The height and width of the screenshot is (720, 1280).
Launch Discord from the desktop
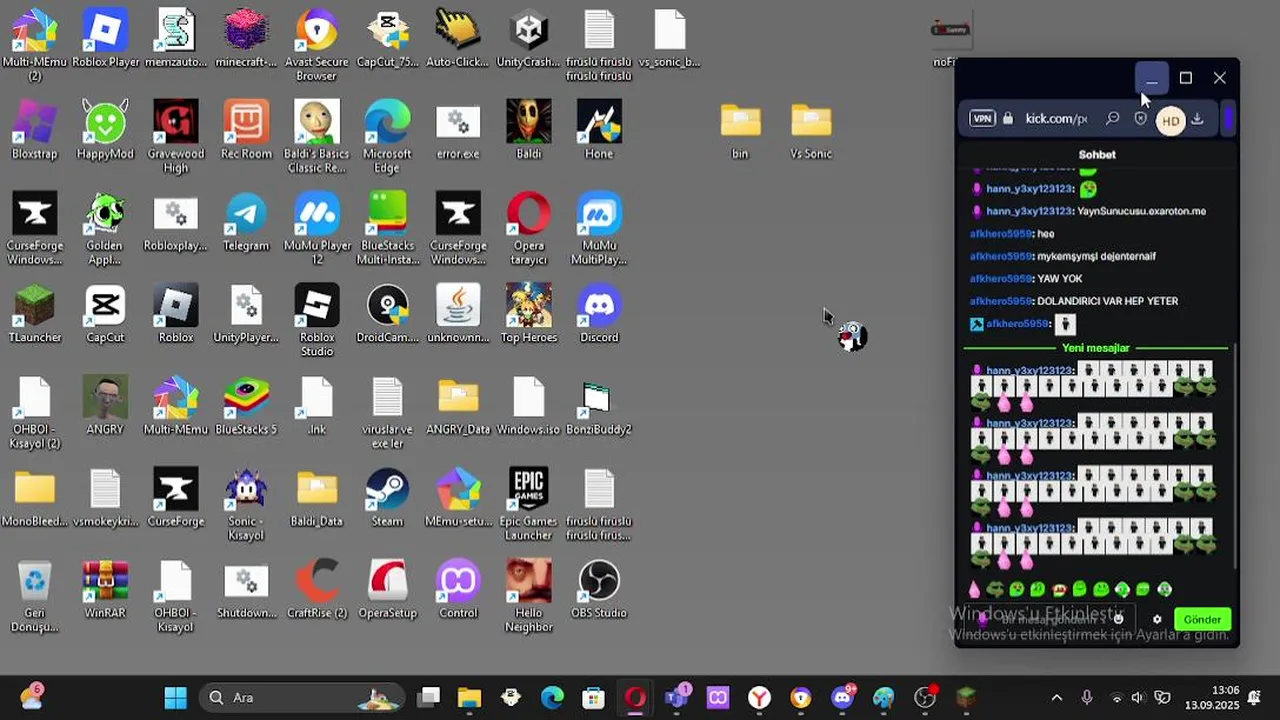(599, 314)
